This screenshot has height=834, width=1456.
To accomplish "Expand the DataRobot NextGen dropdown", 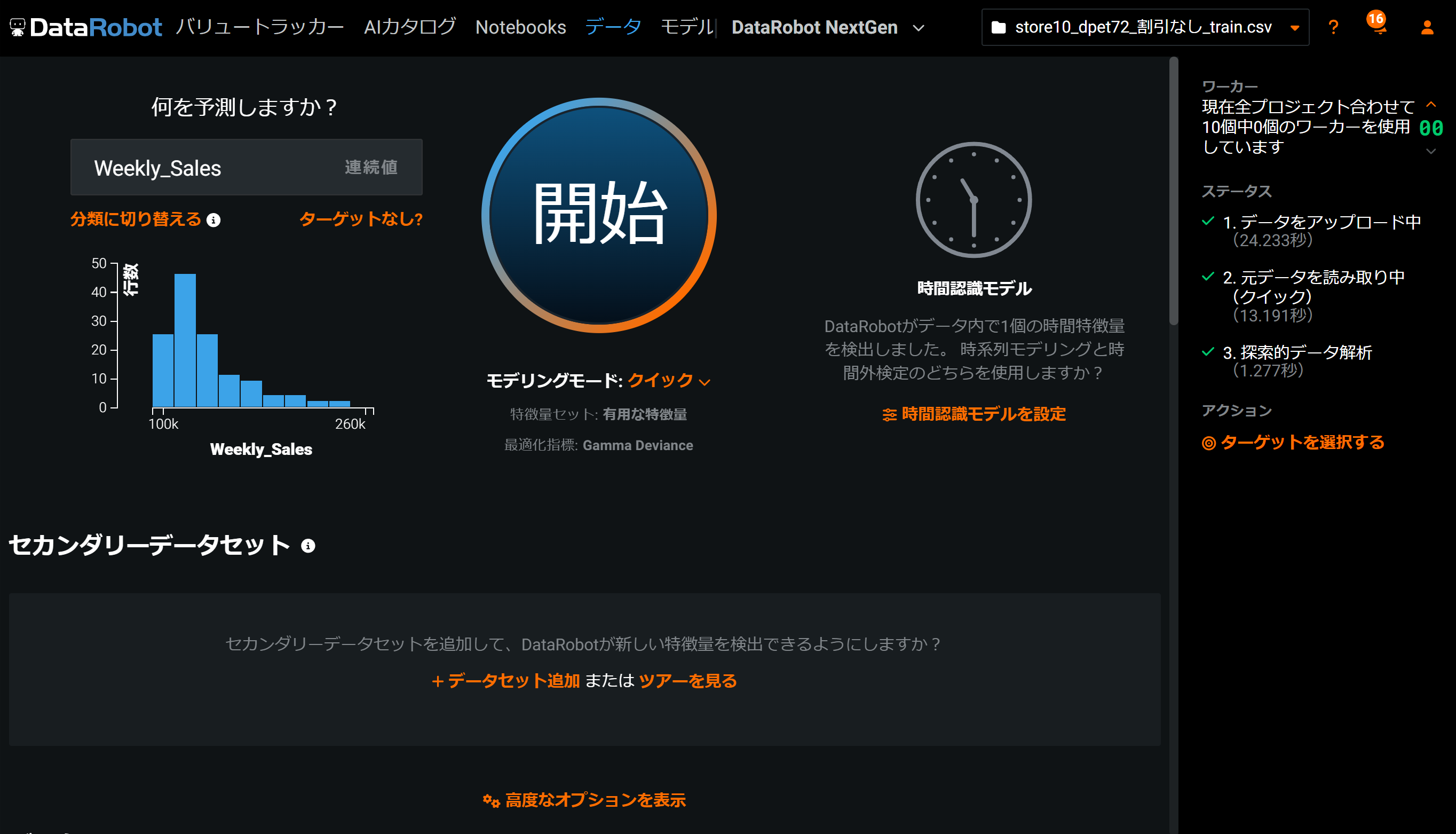I will pos(919,28).
